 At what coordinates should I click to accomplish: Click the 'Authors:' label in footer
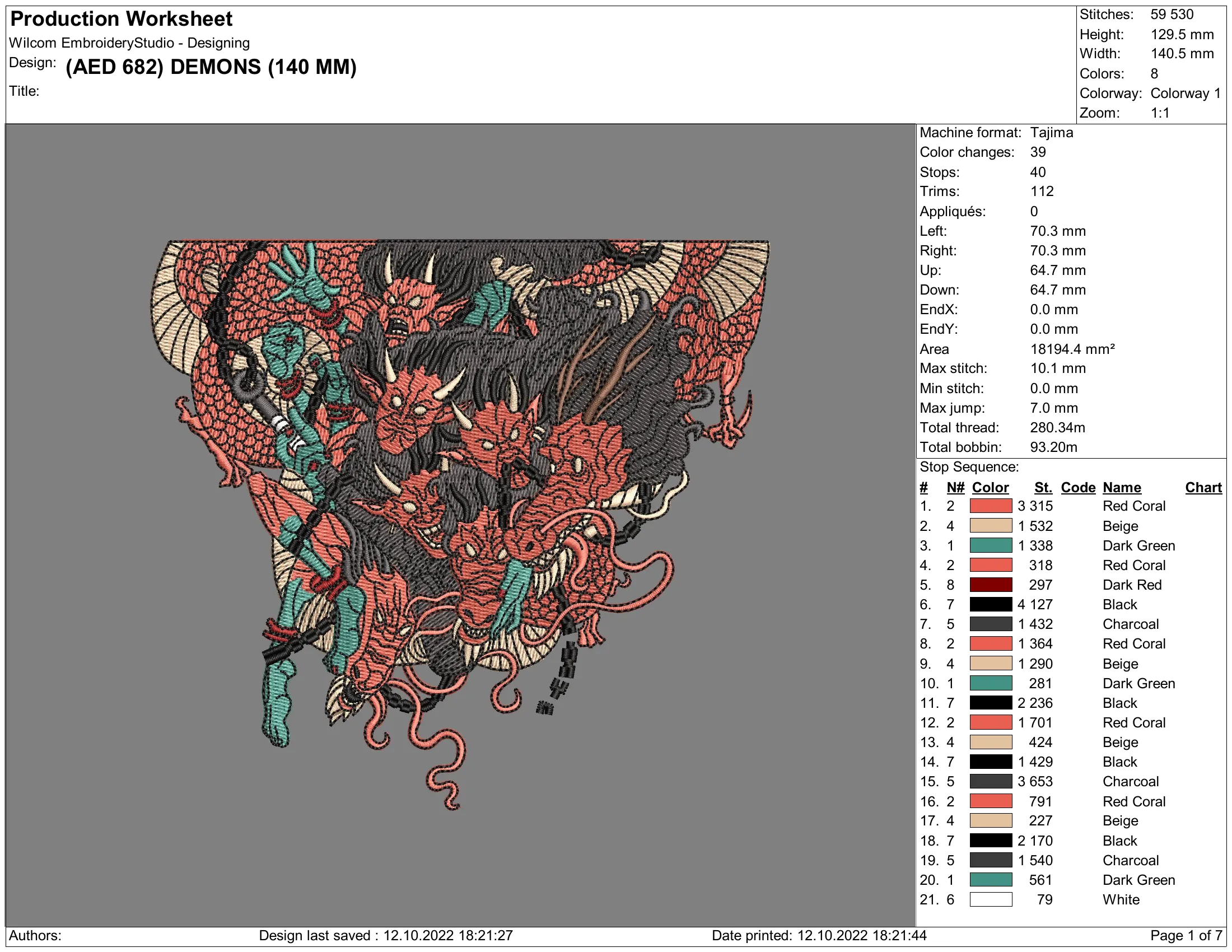[x=35, y=936]
